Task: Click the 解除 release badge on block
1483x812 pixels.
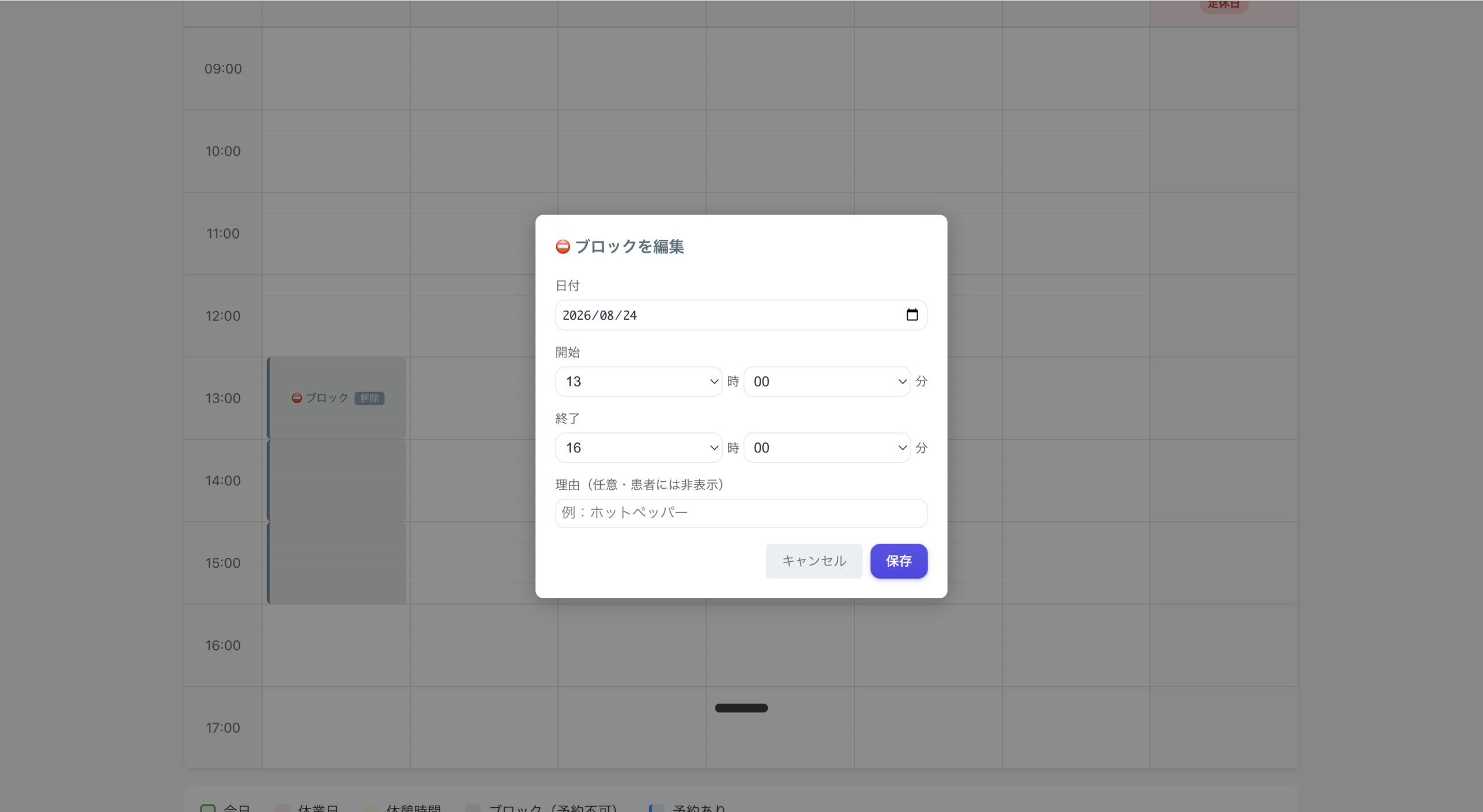Action: pyautogui.click(x=369, y=398)
